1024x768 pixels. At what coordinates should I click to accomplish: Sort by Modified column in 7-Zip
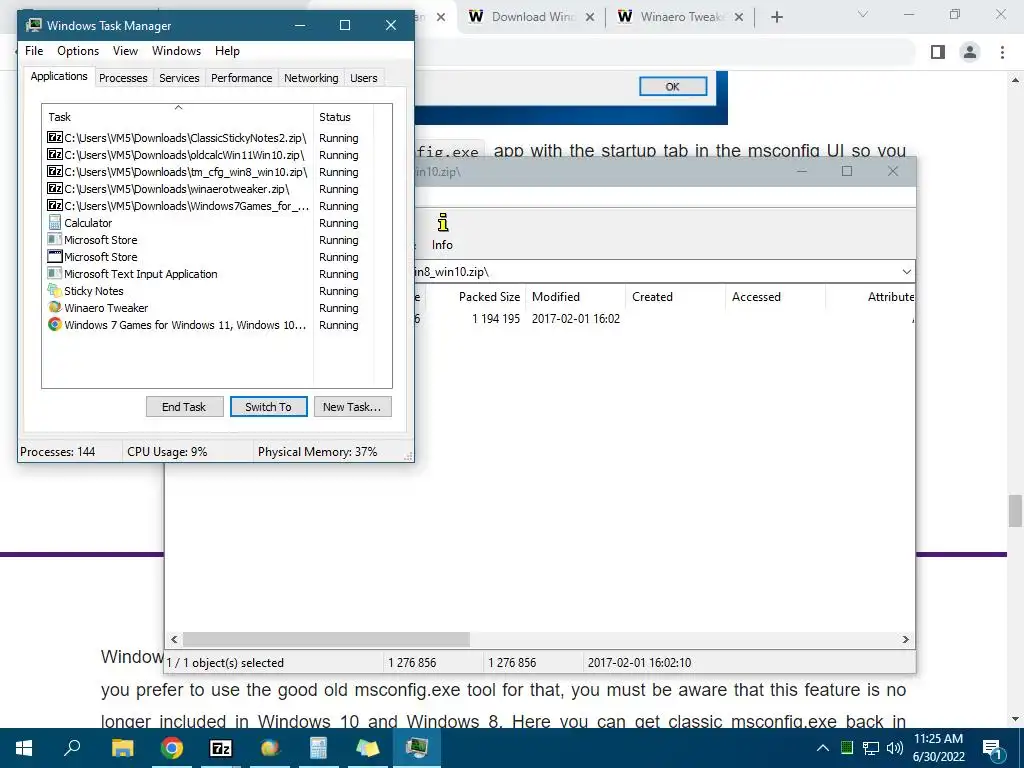click(x=576, y=296)
